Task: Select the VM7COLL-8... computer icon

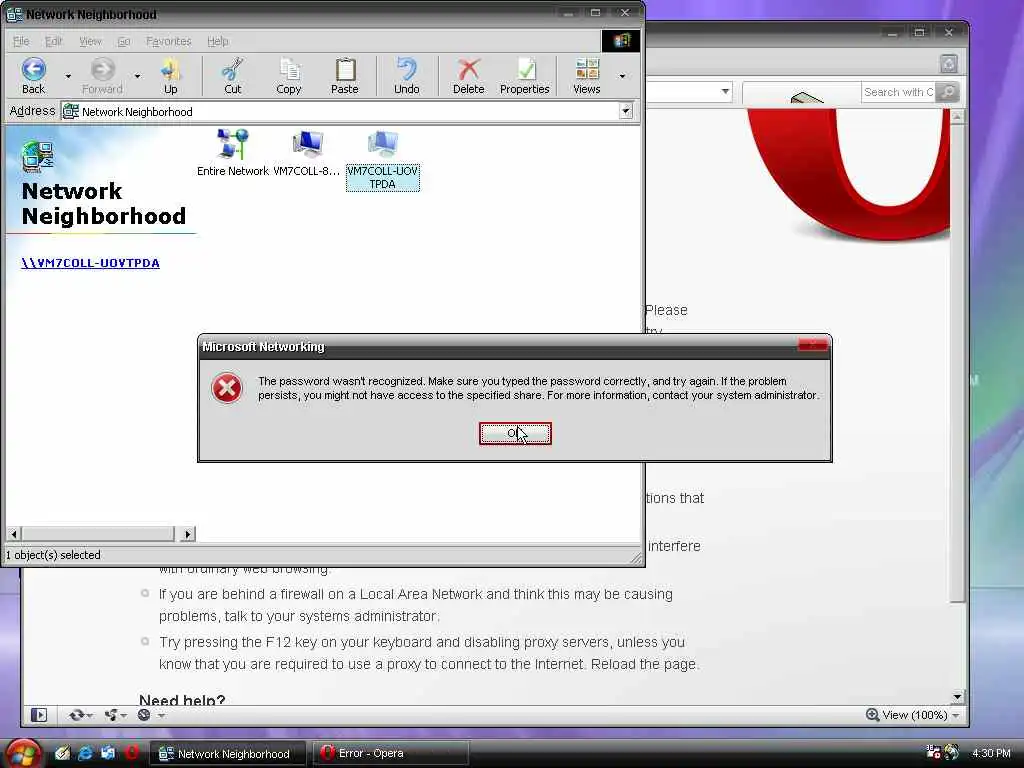Action: [x=306, y=153]
